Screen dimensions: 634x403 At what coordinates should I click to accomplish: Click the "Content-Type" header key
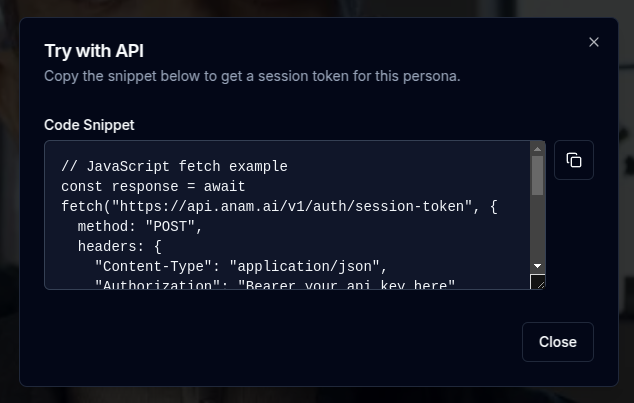point(153,267)
